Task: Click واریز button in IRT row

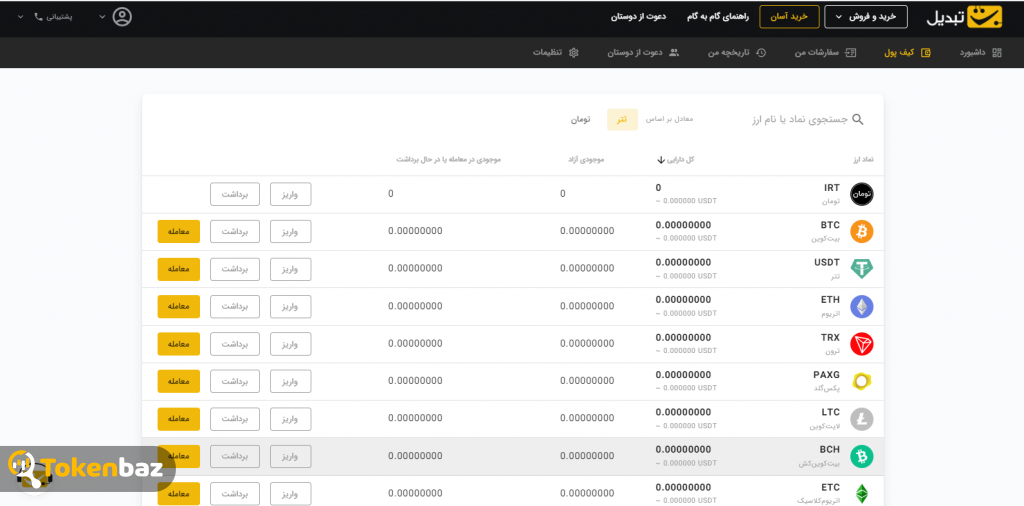Action: click(291, 194)
